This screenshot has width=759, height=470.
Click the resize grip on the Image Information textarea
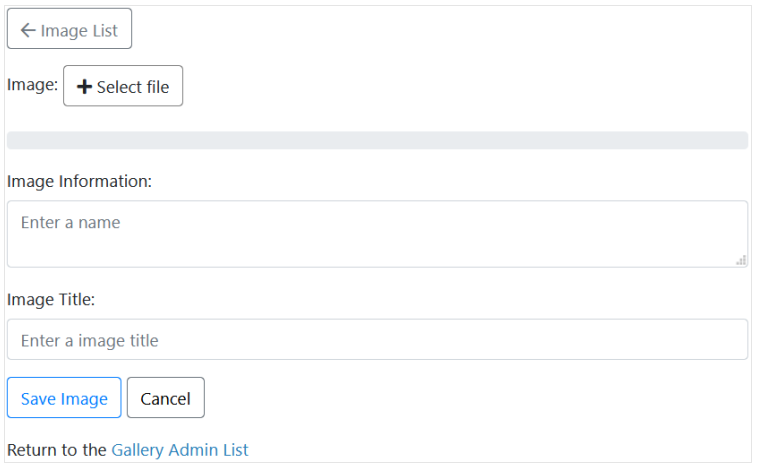pos(741,260)
